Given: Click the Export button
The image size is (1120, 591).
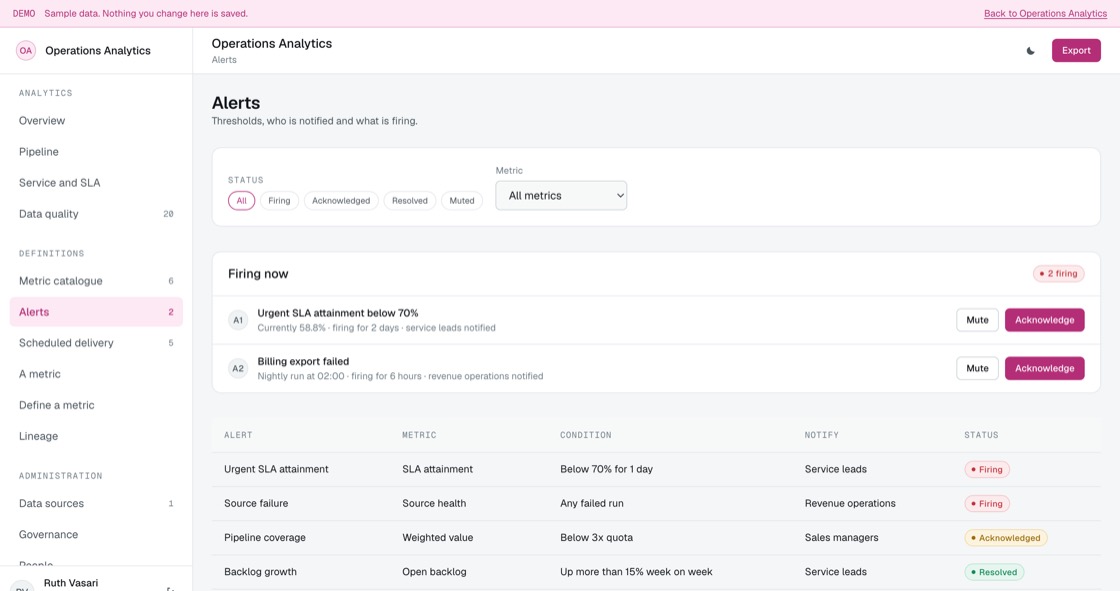Looking at the screenshot, I should pyautogui.click(x=1076, y=51).
